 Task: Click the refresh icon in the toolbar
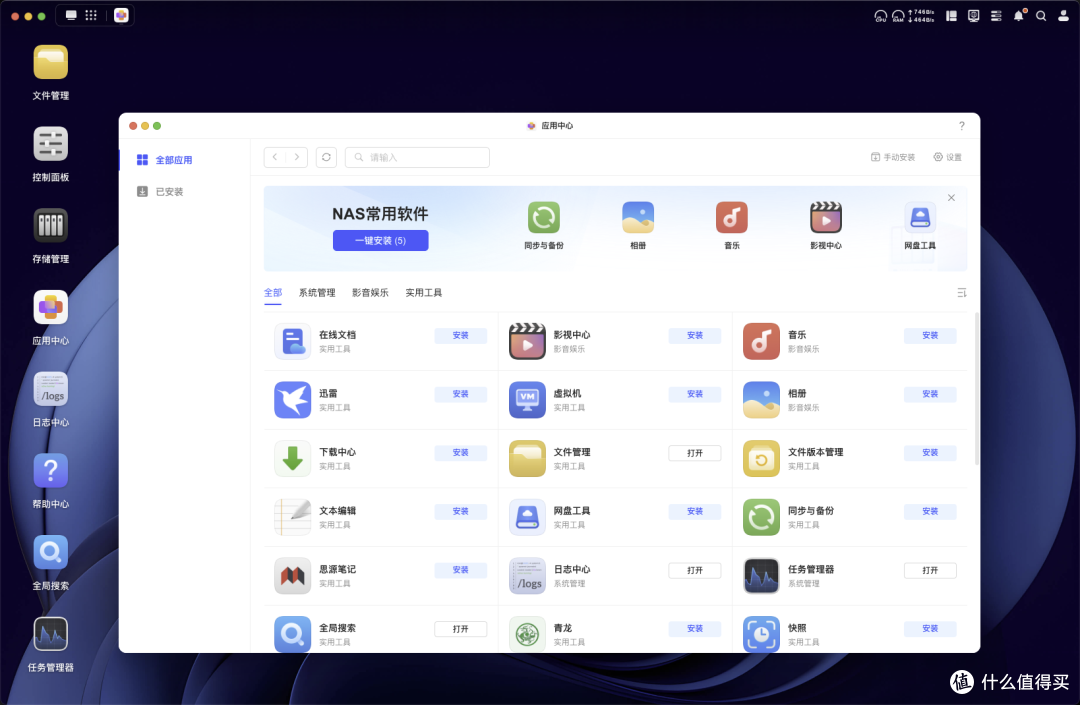326,157
